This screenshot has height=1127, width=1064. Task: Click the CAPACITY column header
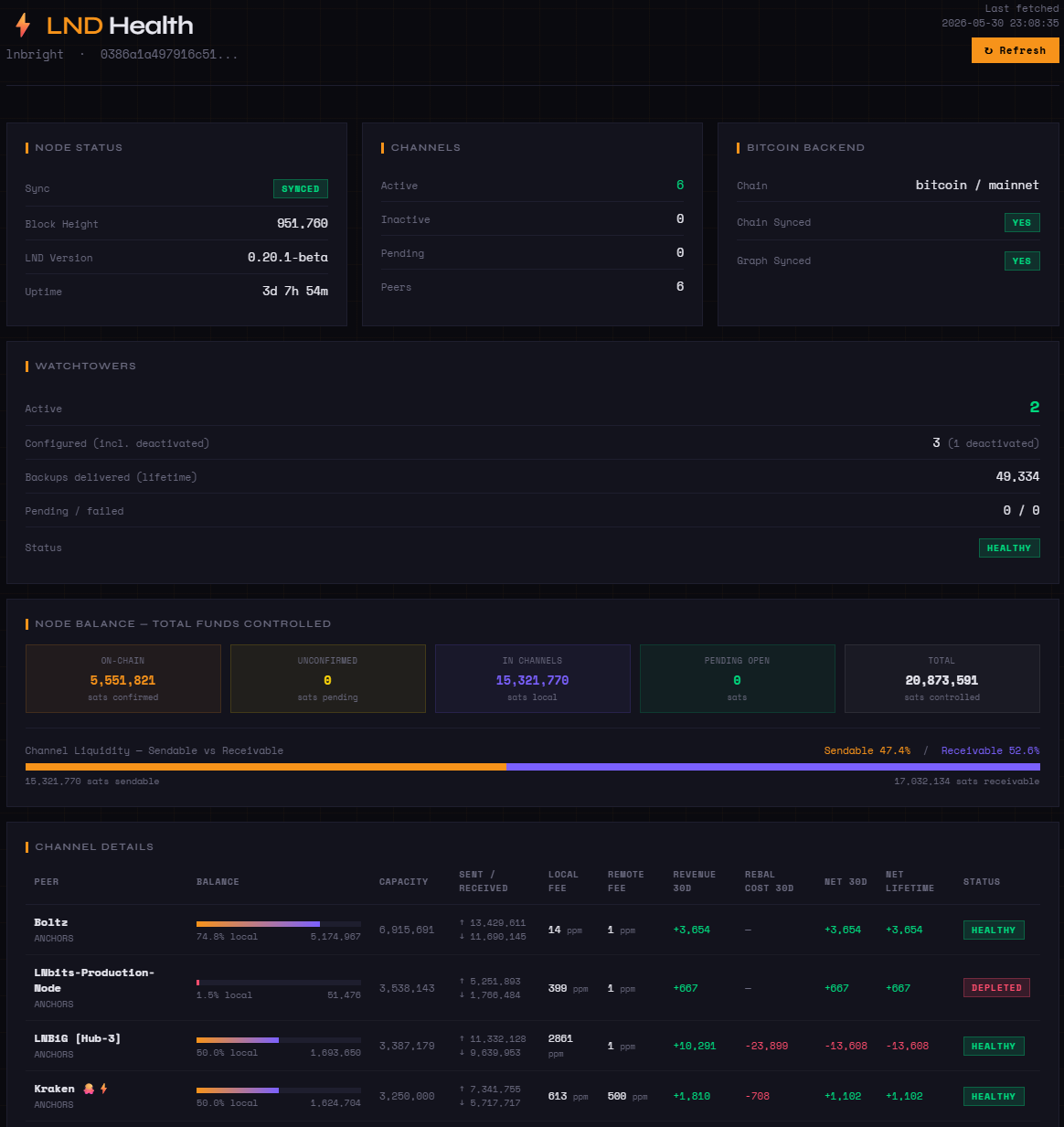[403, 882]
